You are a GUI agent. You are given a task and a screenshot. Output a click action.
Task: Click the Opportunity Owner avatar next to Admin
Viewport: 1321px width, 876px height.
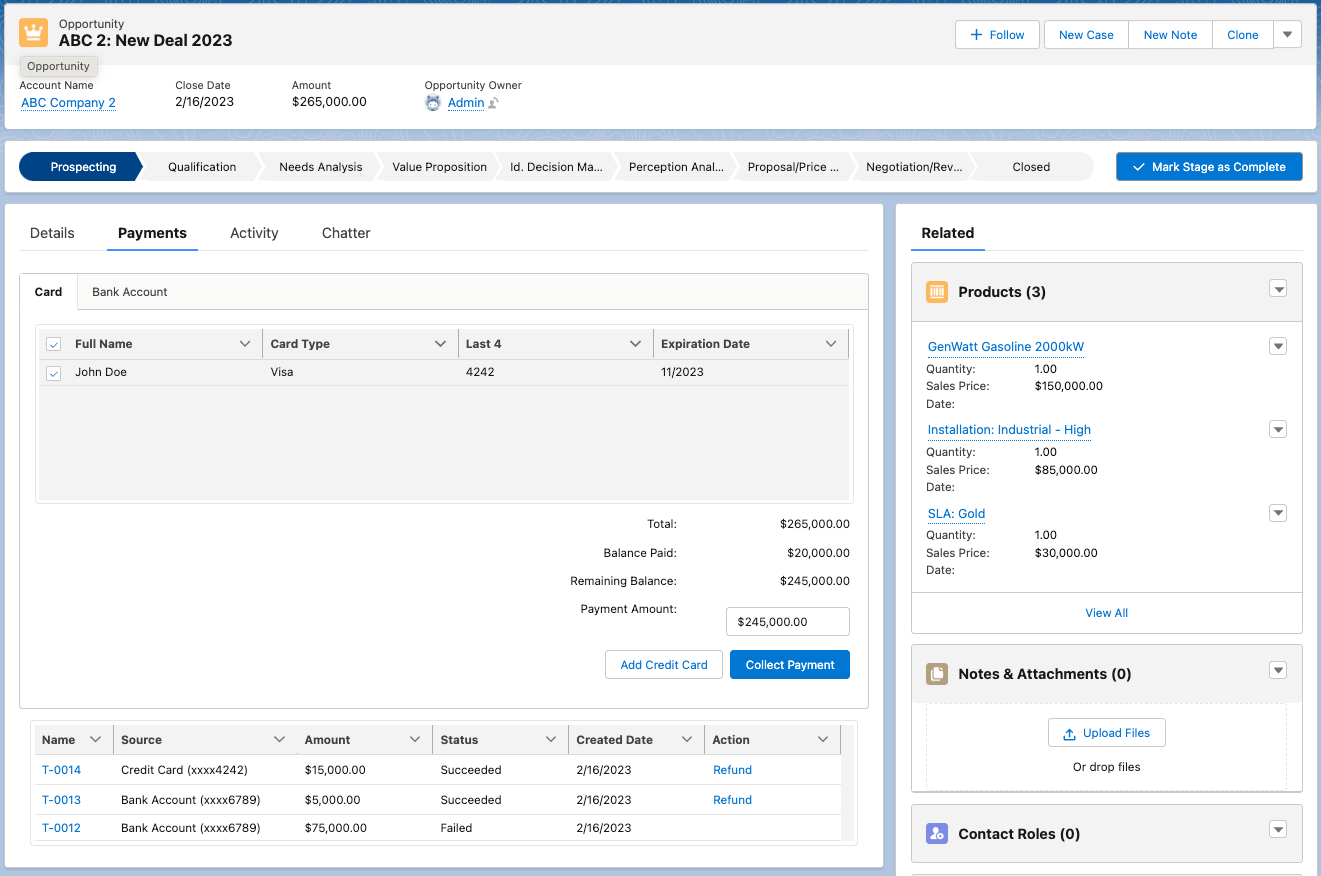[433, 102]
